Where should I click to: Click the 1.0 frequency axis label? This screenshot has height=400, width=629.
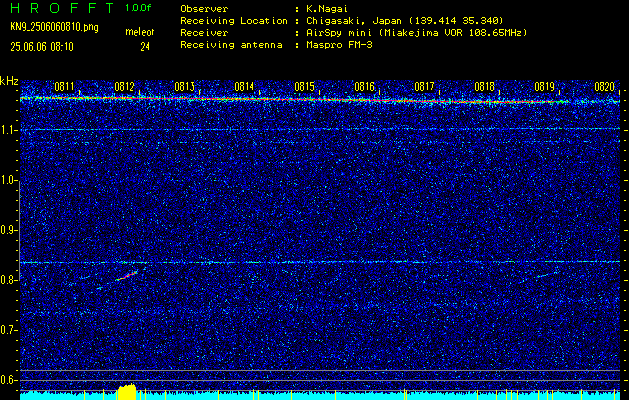click(8, 180)
